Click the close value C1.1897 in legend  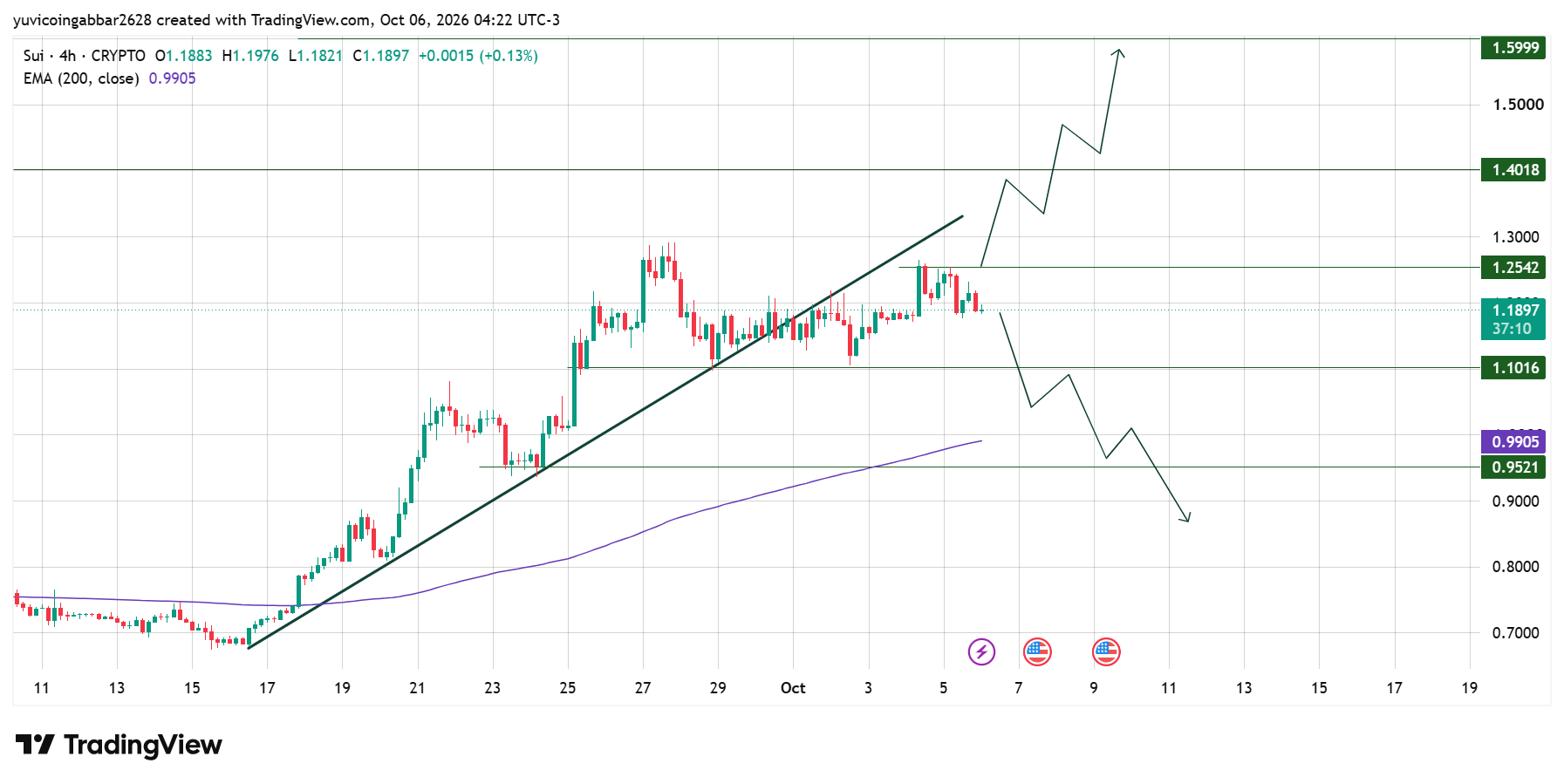point(381,56)
